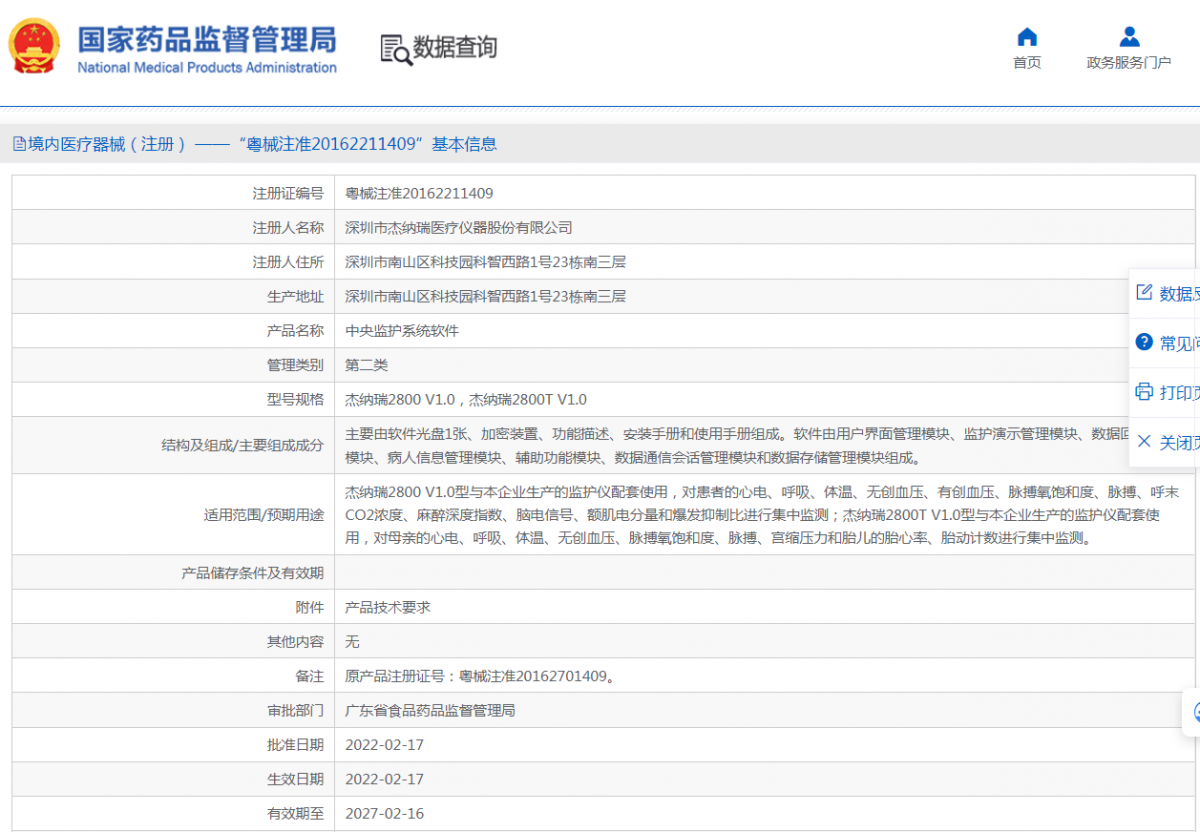
Task: Click the 注册人住所 address value
Action: click(x=485, y=262)
